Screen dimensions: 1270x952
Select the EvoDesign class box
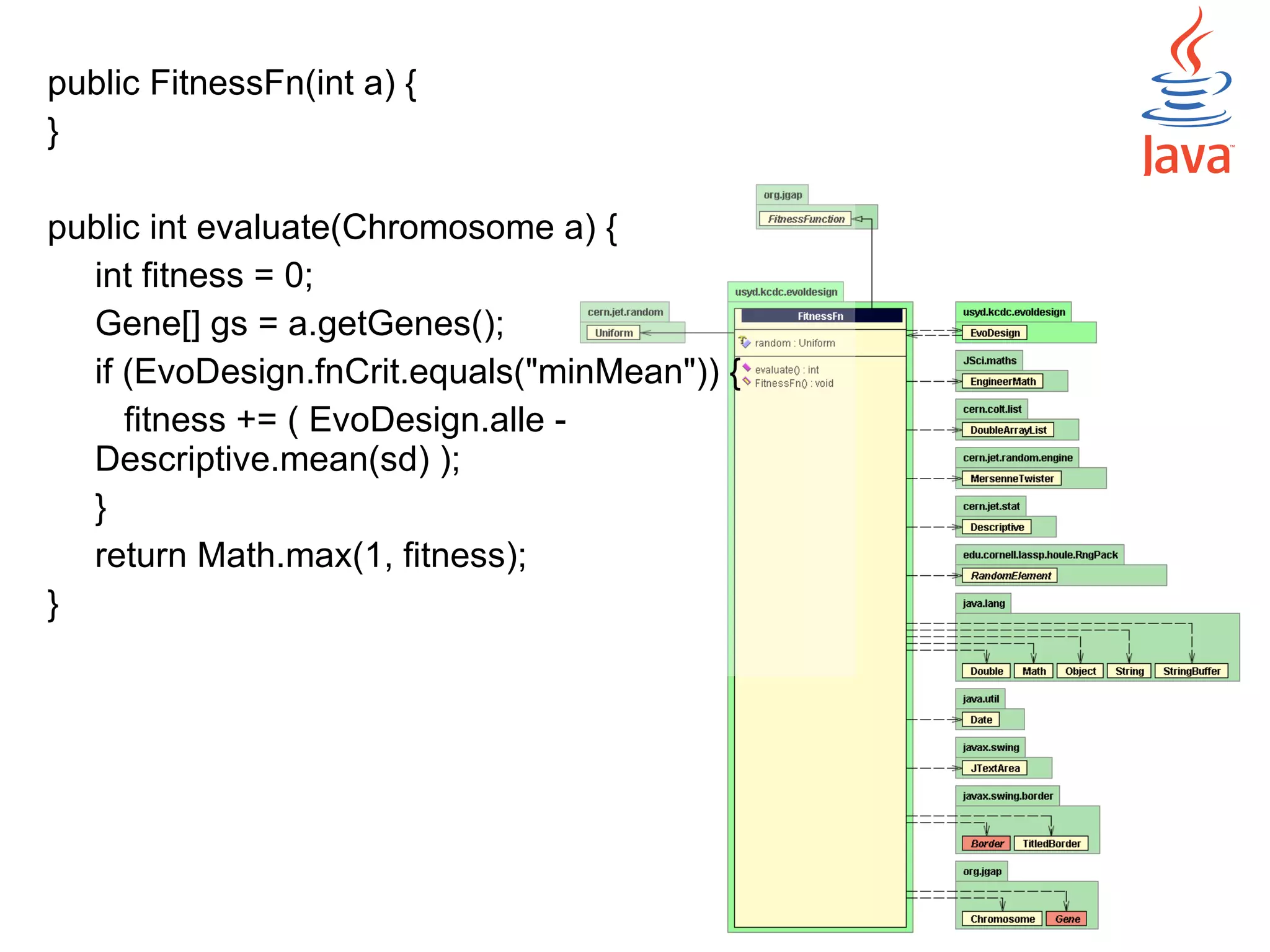pos(994,333)
